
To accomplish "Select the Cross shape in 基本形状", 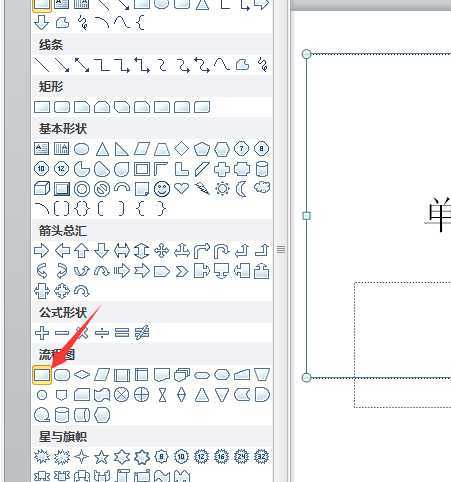I will (x=222, y=169).
